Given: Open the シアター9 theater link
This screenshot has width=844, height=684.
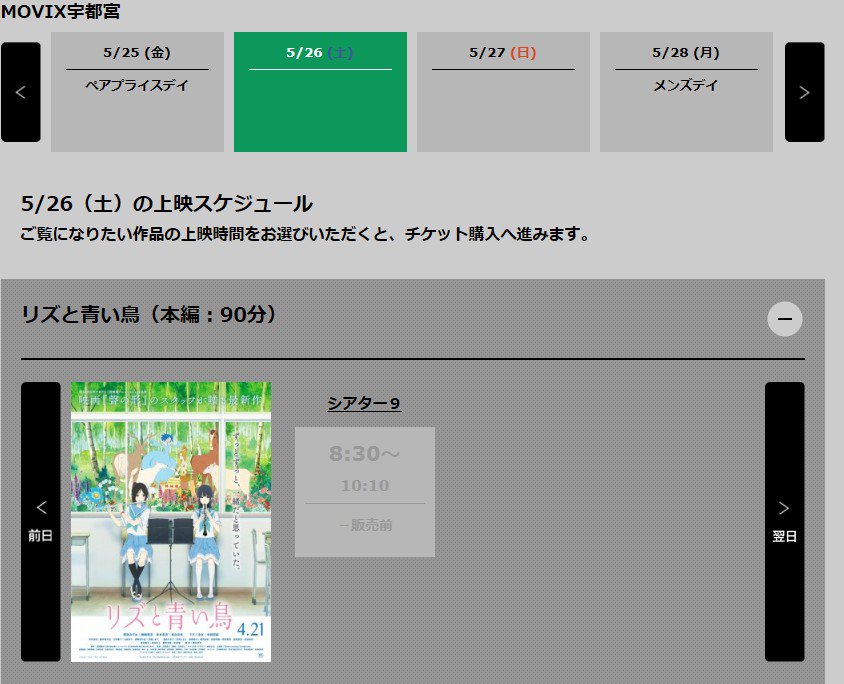Looking at the screenshot, I should pos(364,403).
